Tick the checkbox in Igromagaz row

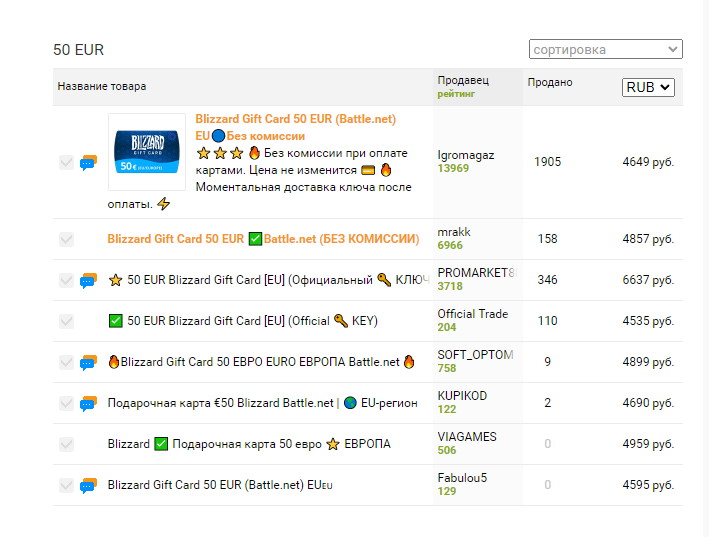(x=66, y=162)
